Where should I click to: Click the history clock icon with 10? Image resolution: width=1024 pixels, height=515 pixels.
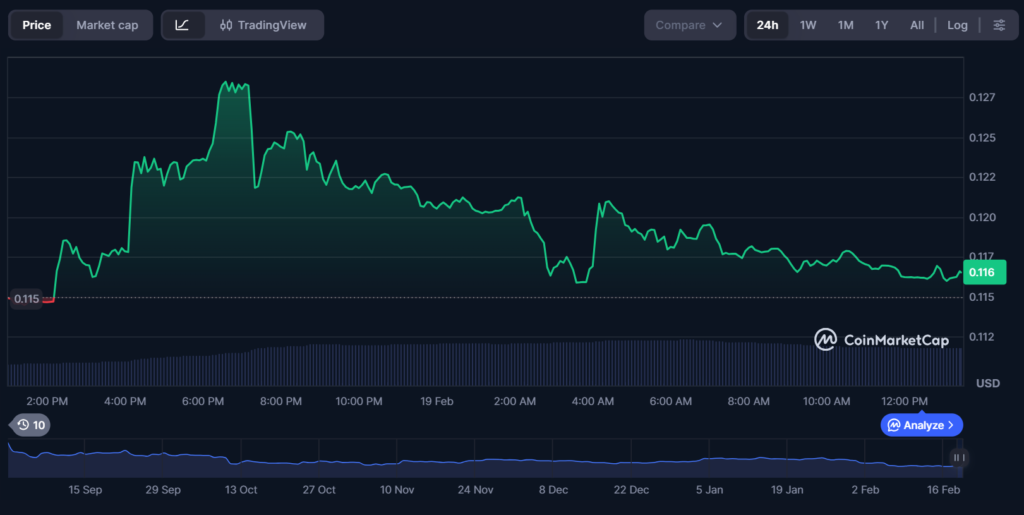point(30,425)
